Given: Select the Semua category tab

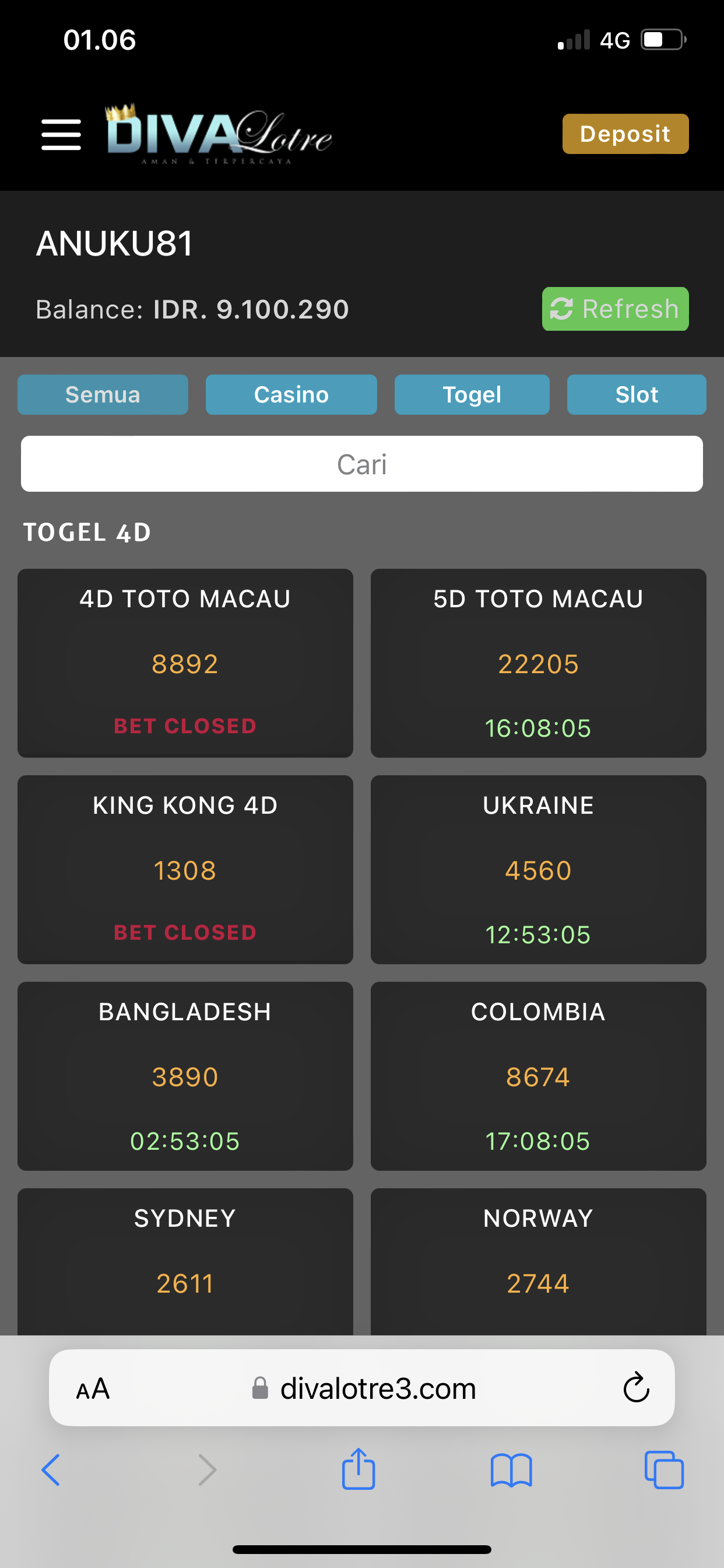Looking at the screenshot, I should [x=103, y=394].
